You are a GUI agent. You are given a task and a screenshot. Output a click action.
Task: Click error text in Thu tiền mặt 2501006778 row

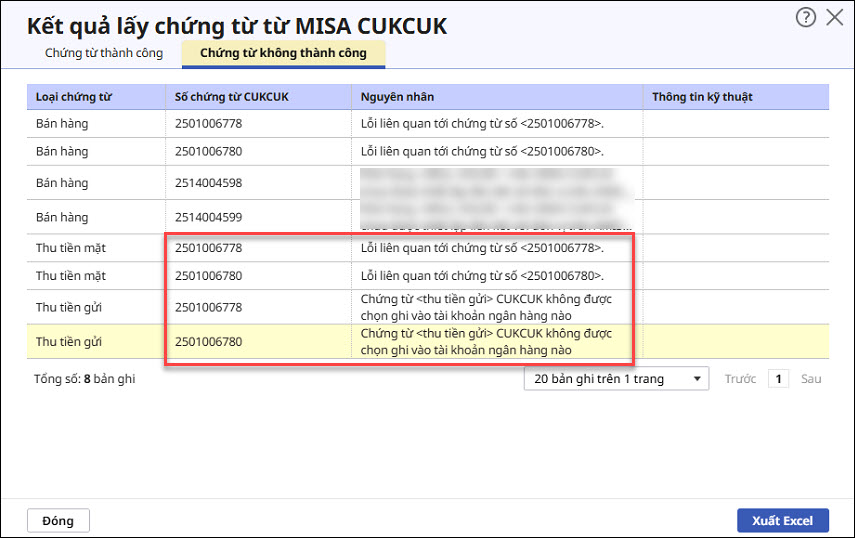click(482, 248)
